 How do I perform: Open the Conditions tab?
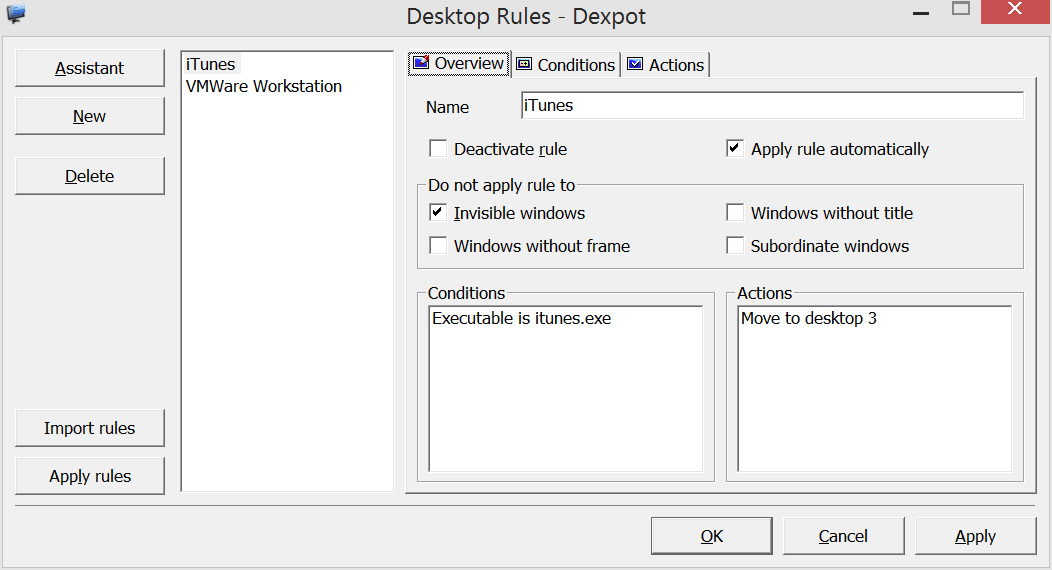click(x=566, y=64)
